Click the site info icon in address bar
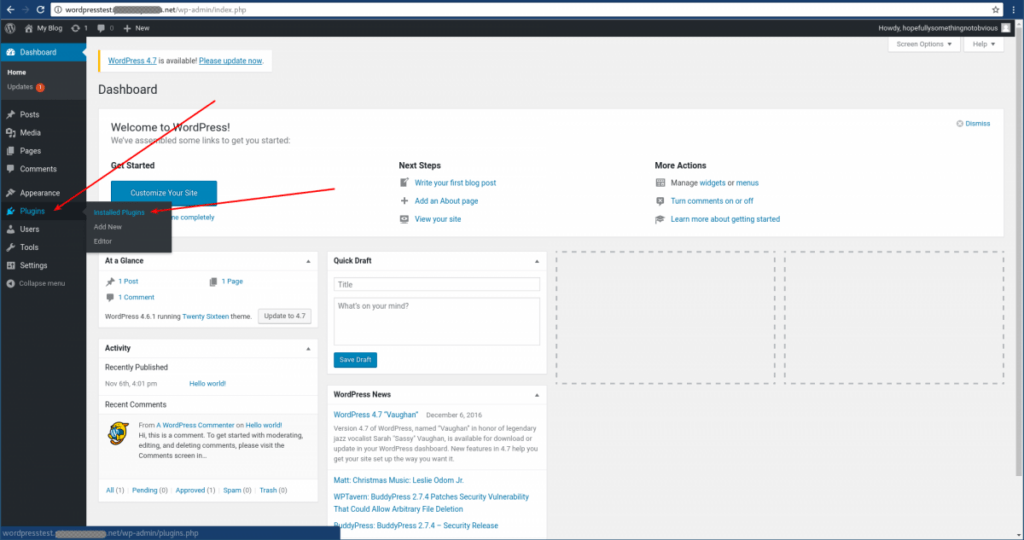This screenshot has width=1024, height=540. (x=57, y=10)
